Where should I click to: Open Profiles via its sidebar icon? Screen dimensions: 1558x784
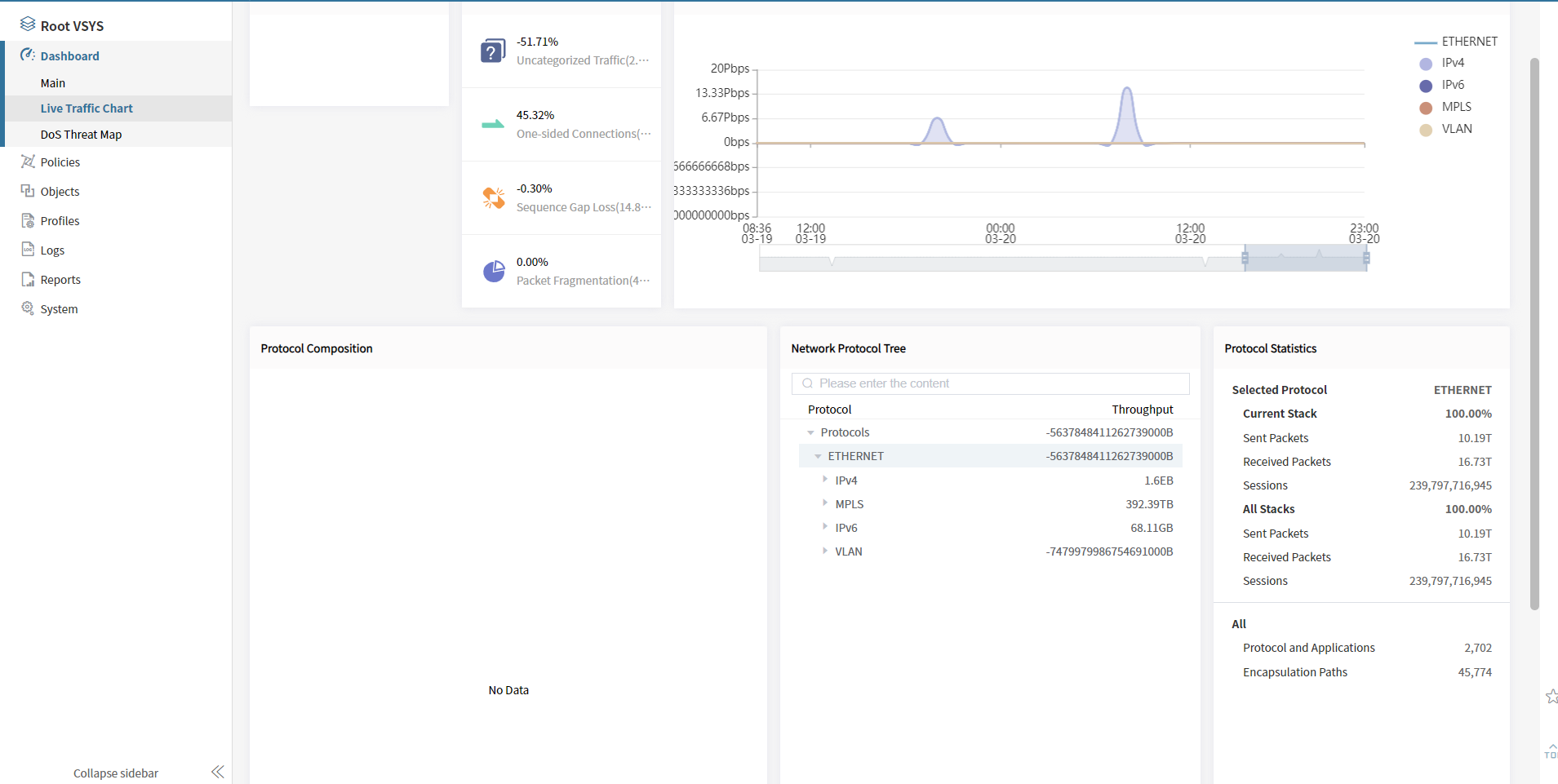[28, 220]
